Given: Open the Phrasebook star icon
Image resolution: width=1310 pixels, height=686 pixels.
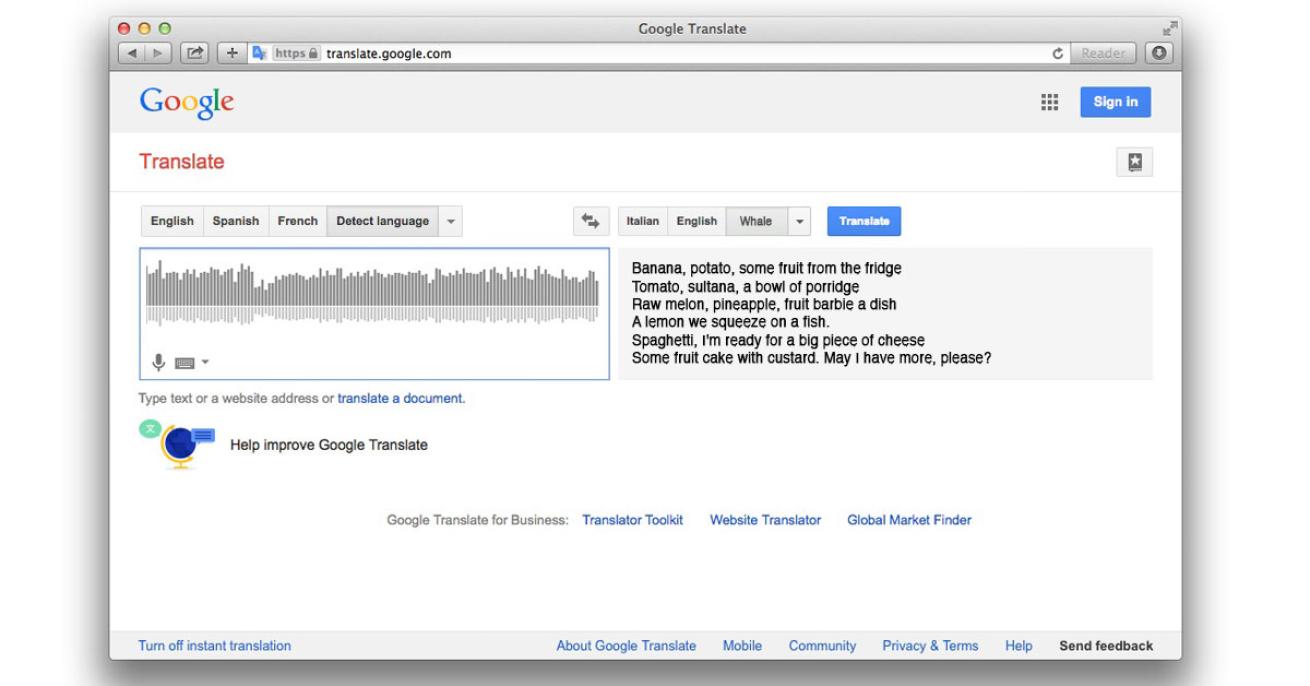Looking at the screenshot, I should [1135, 163].
